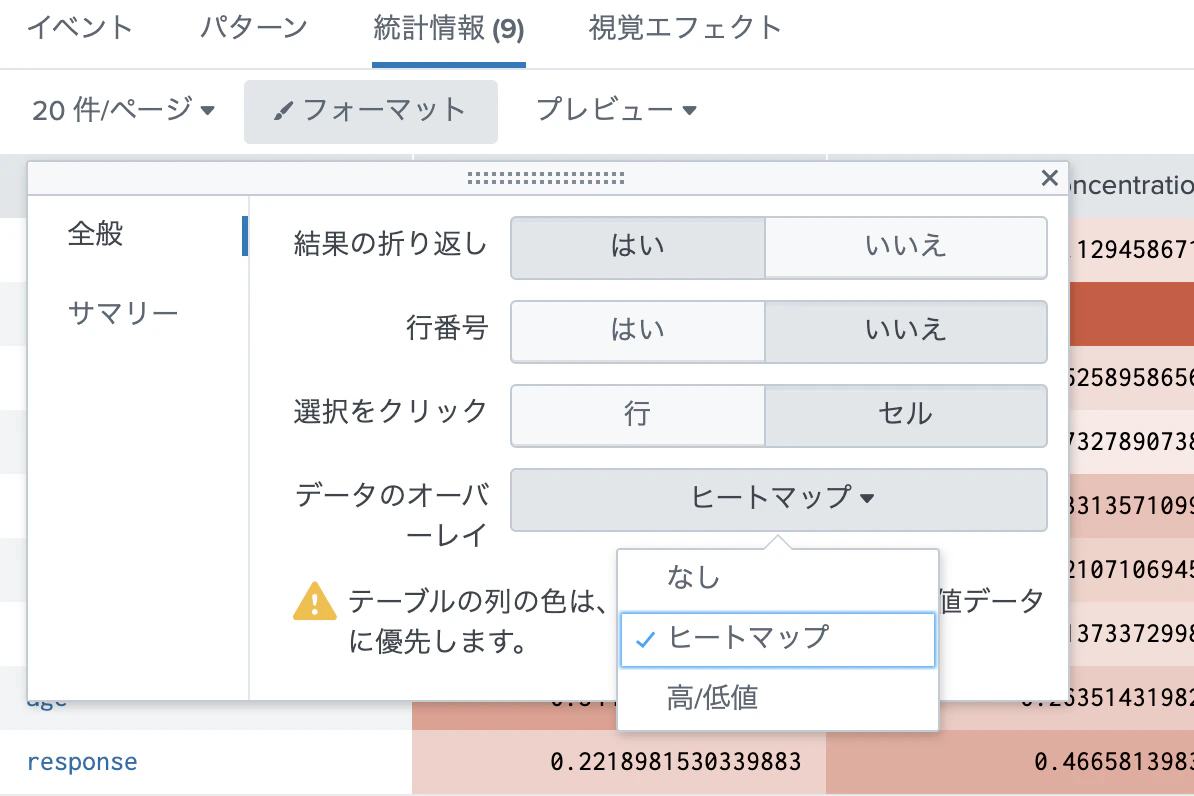
Task: Open the 20 件/ページ dropdown
Action: point(123,110)
